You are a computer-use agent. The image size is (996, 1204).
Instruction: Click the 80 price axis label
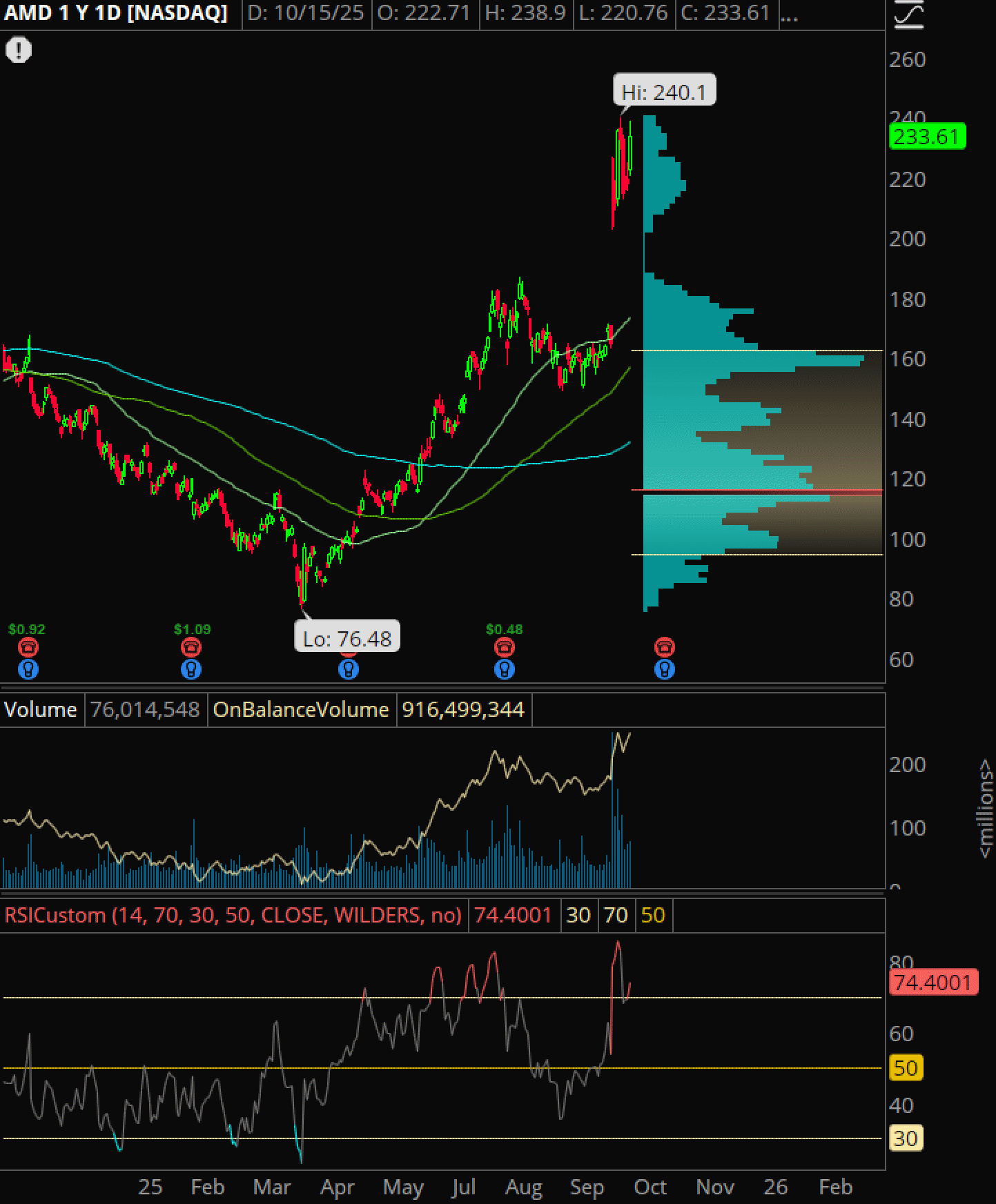pos(901,600)
